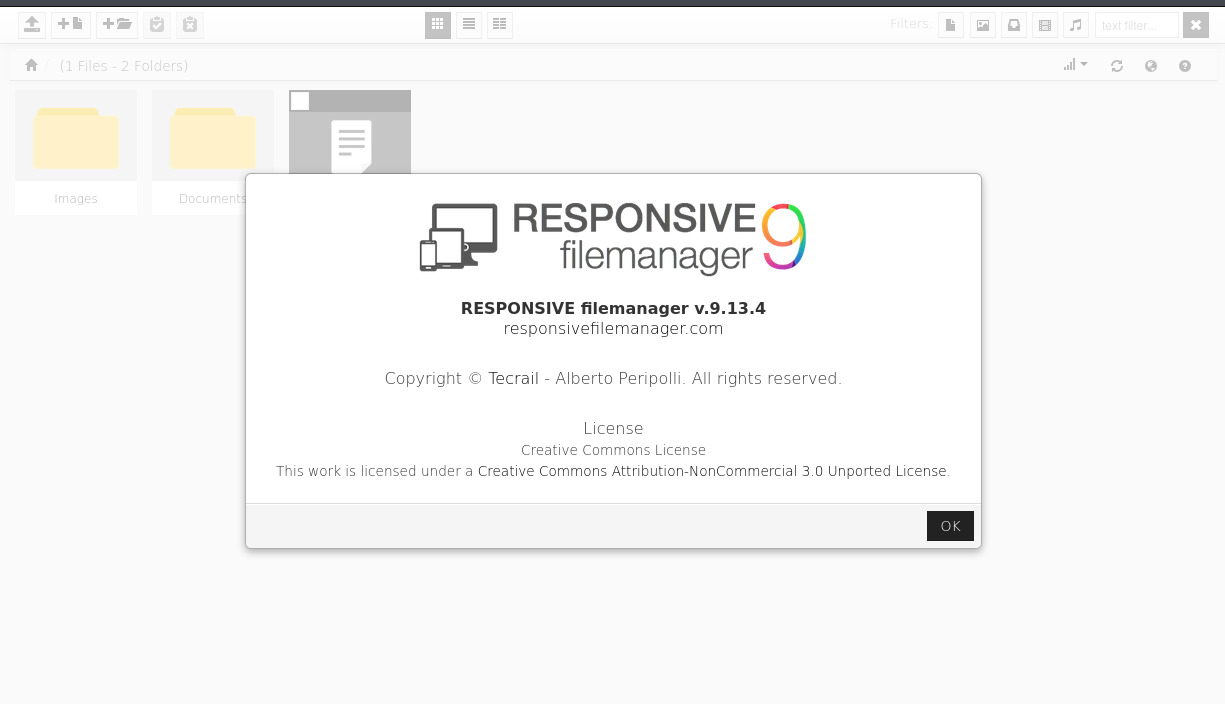Switch to box grid view
Image resolution: width=1225 pixels, height=704 pixels.
pos(438,25)
